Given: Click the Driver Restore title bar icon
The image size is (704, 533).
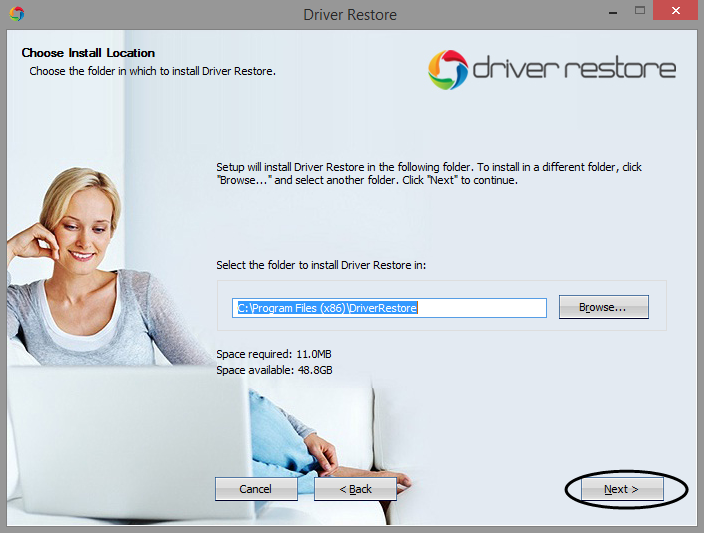Looking at the screenshot, I should (17, 14).
